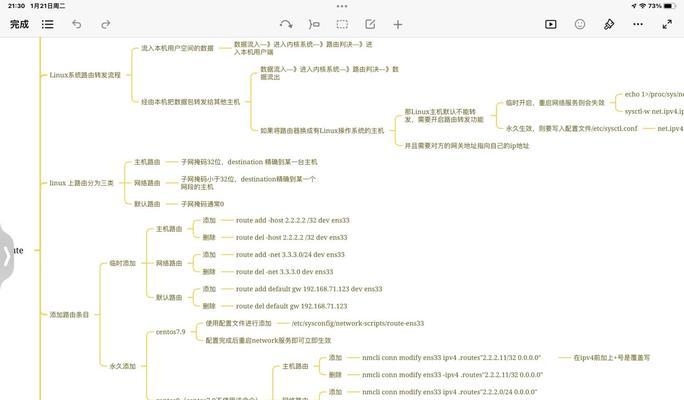Viewport: 684px width, 400px height.
Task: Select 配置完成后重启network服务即可立即生效 node
Action: tap(268, 340)
